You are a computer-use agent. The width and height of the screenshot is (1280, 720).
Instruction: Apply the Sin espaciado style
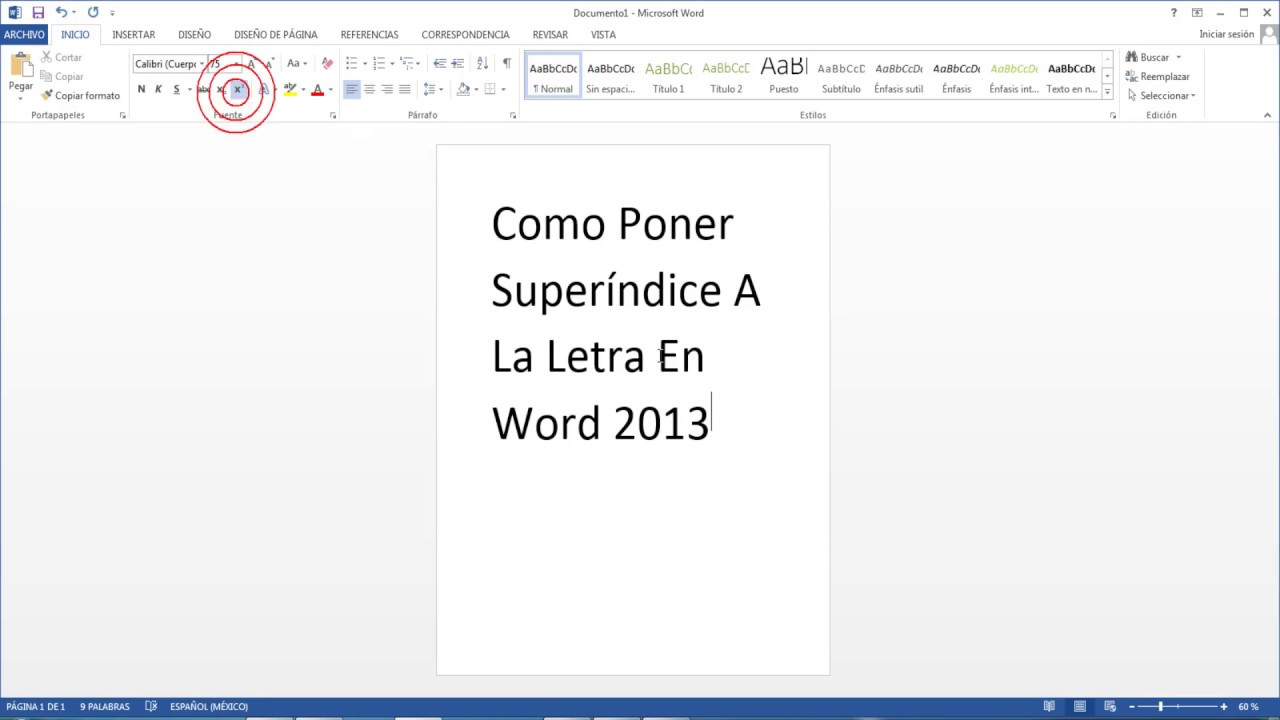tap(610, 76)
